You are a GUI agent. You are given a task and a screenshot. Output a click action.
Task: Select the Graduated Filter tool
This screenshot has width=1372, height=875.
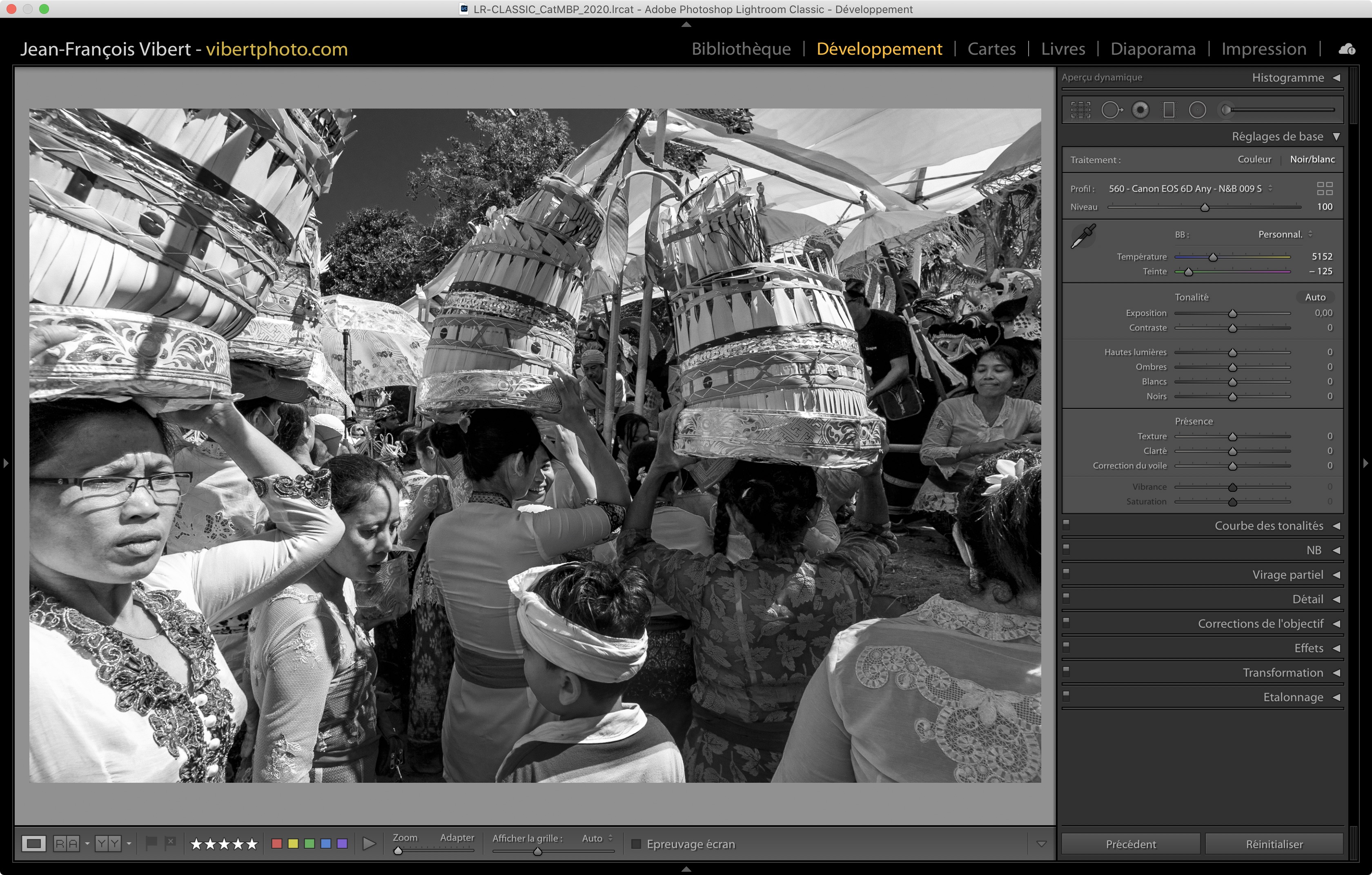[x=1169, y=110]
